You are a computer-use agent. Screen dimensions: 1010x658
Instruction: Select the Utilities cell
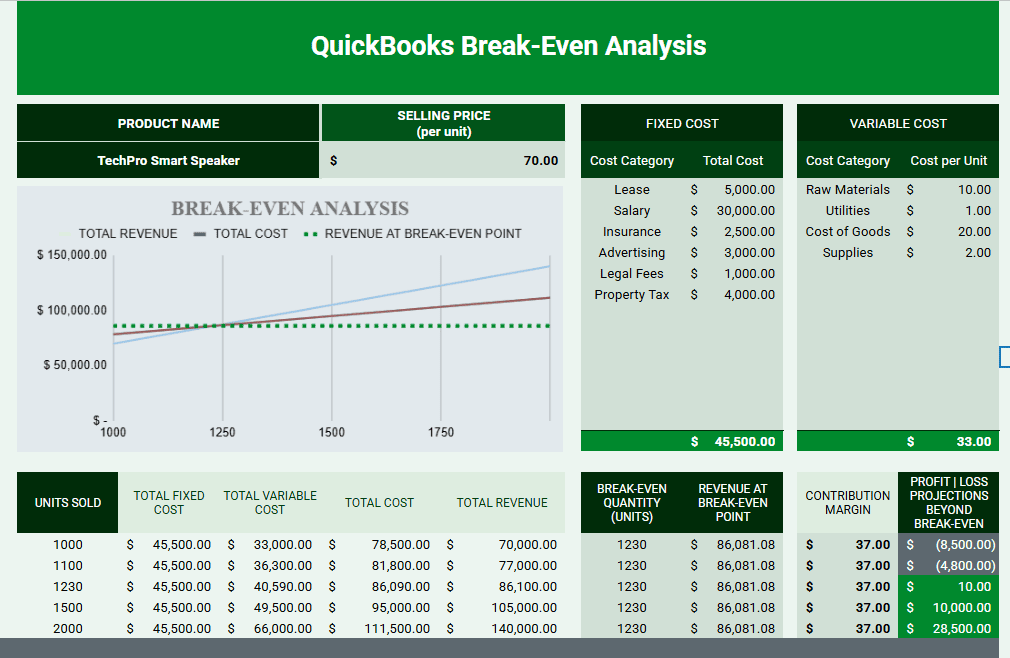pyautogui.click(x=848, y=211)
